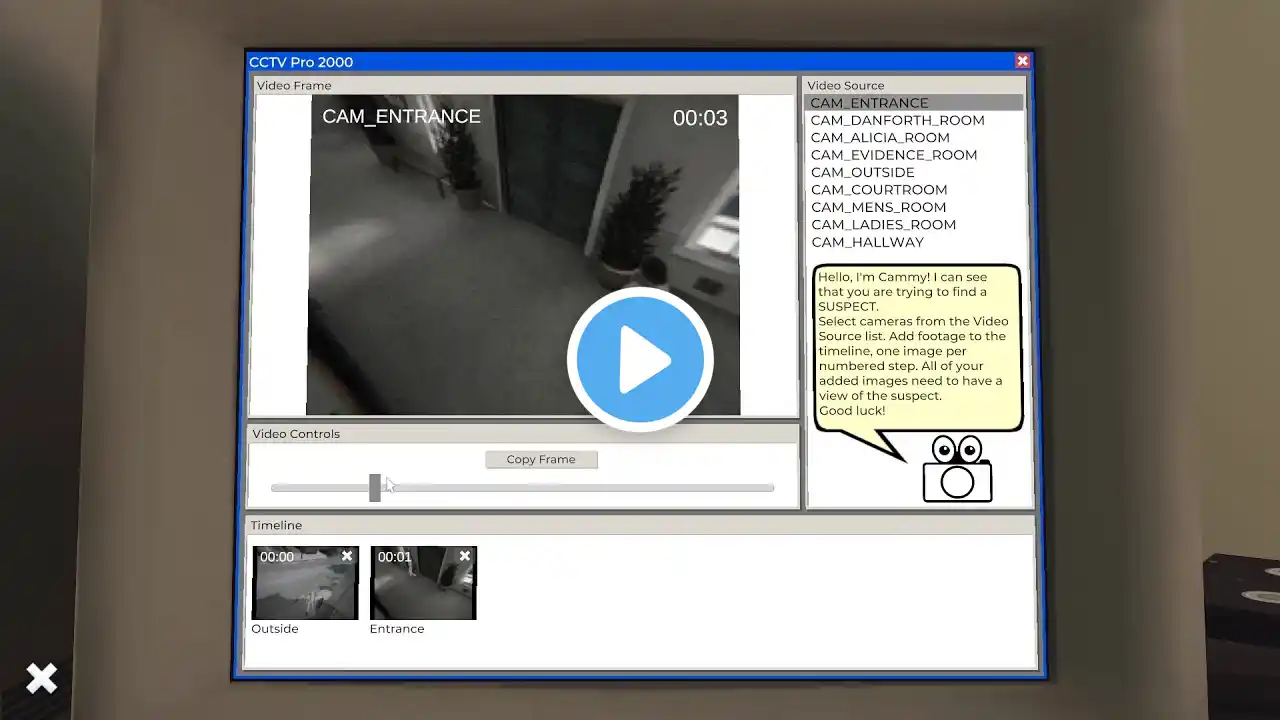Close the CCTV Pro 2000 window
The image size is (1280, 720).
[1022, 61]
